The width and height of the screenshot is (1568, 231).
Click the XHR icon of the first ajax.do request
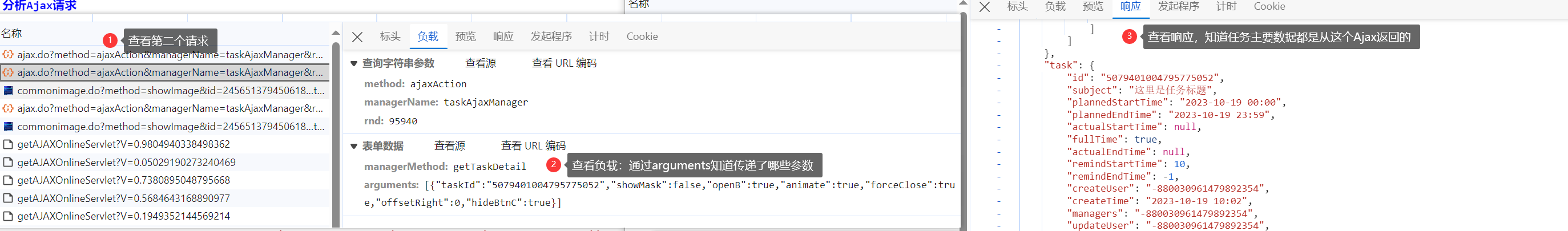pos(8,55)
